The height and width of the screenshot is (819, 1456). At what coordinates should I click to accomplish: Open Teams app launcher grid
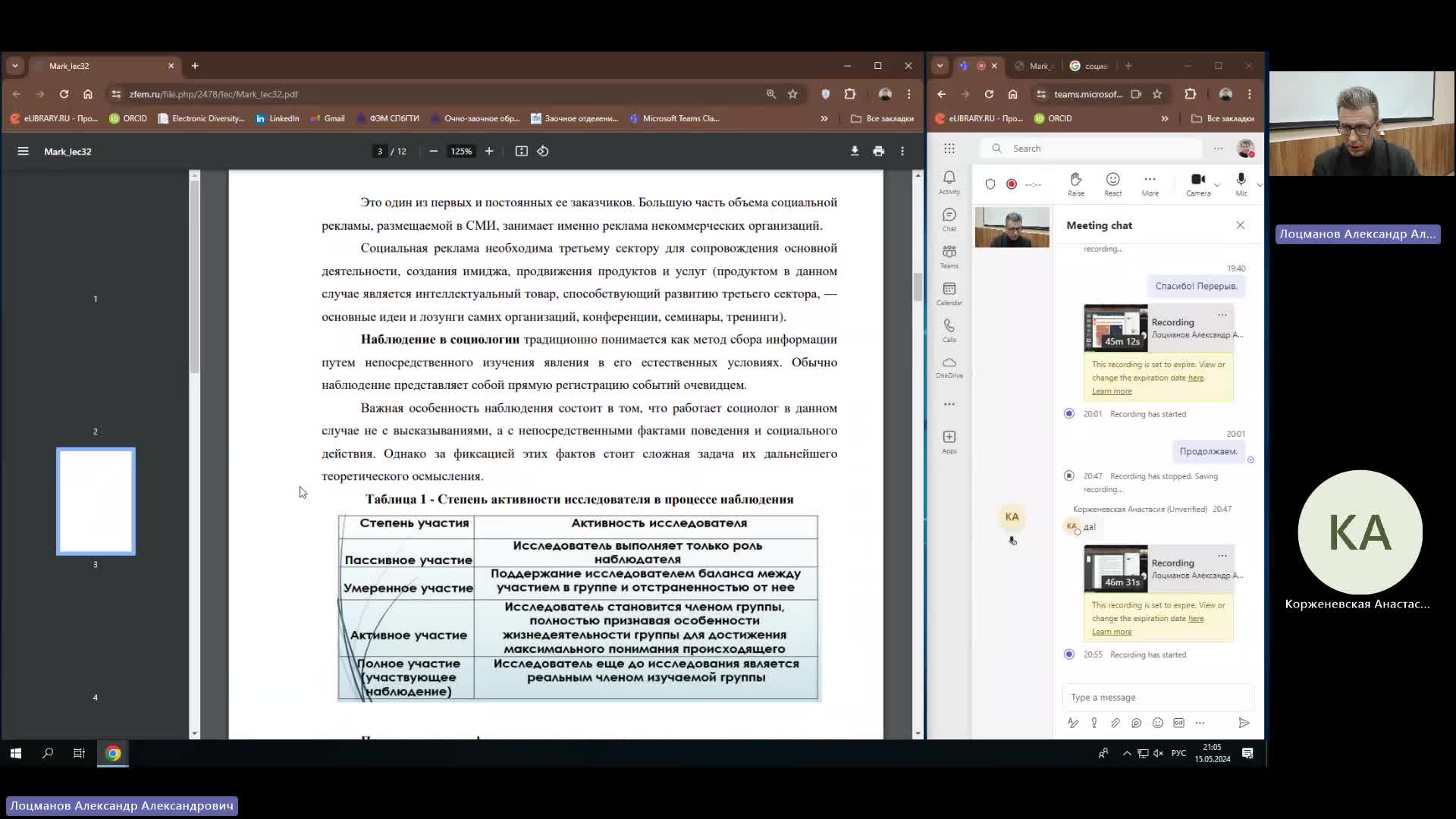tap(949, 149)
